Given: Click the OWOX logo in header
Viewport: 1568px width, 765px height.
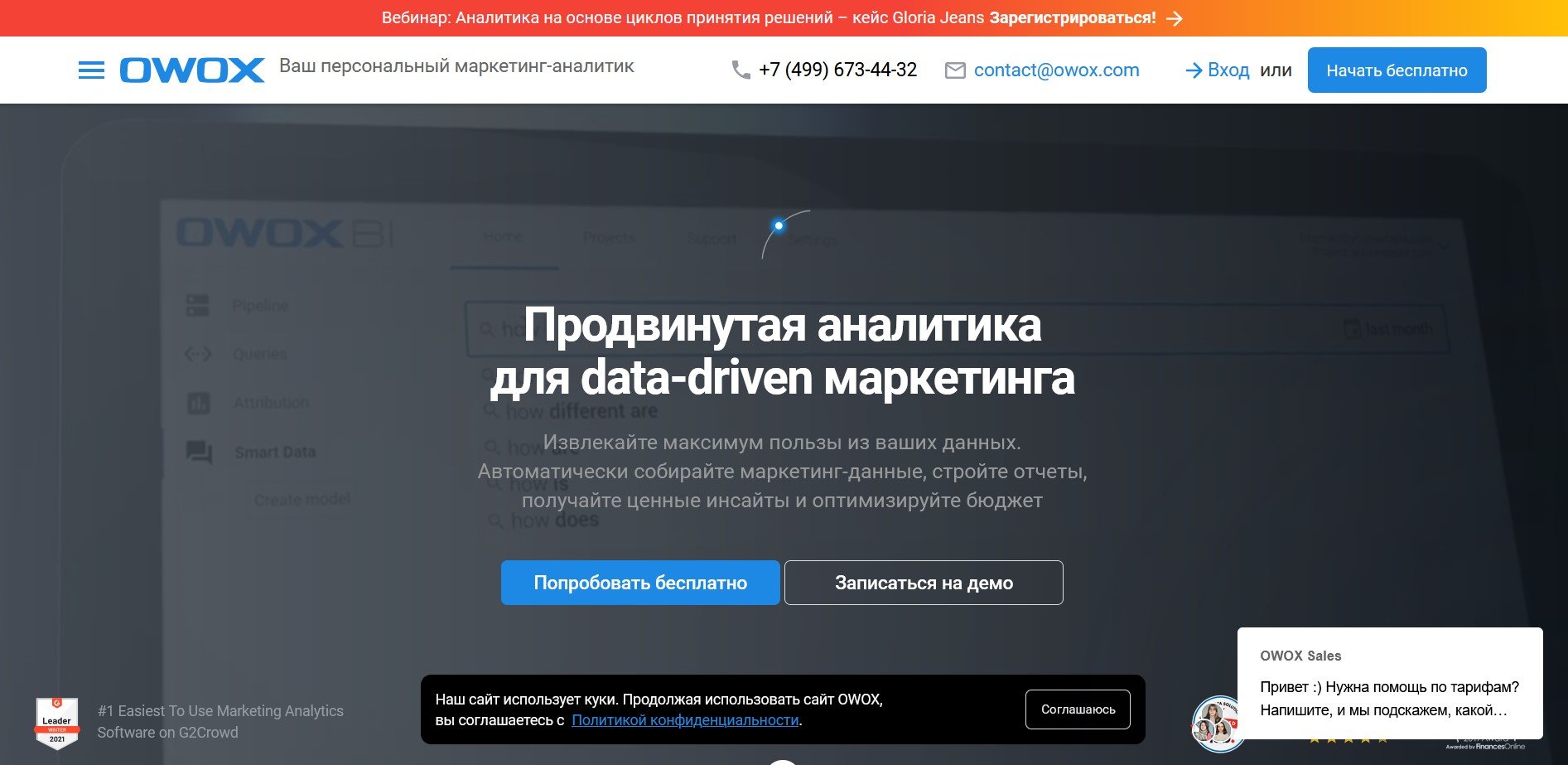Looking at the screenshot, I should (192, 70).
